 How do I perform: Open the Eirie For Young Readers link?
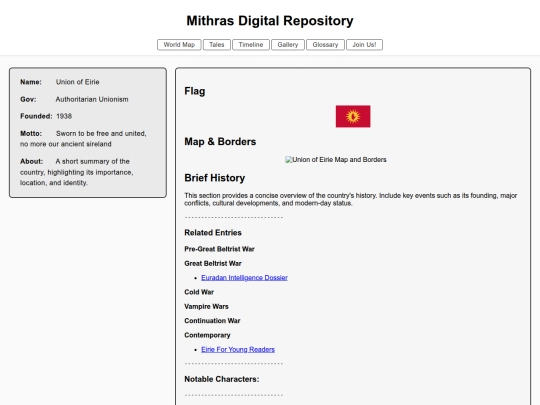(x=238, y=350)
